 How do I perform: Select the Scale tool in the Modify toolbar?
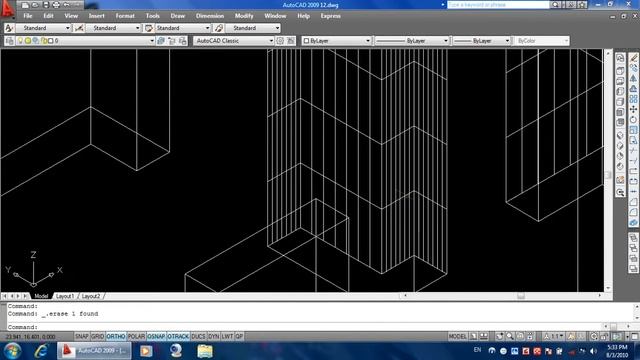633,130
